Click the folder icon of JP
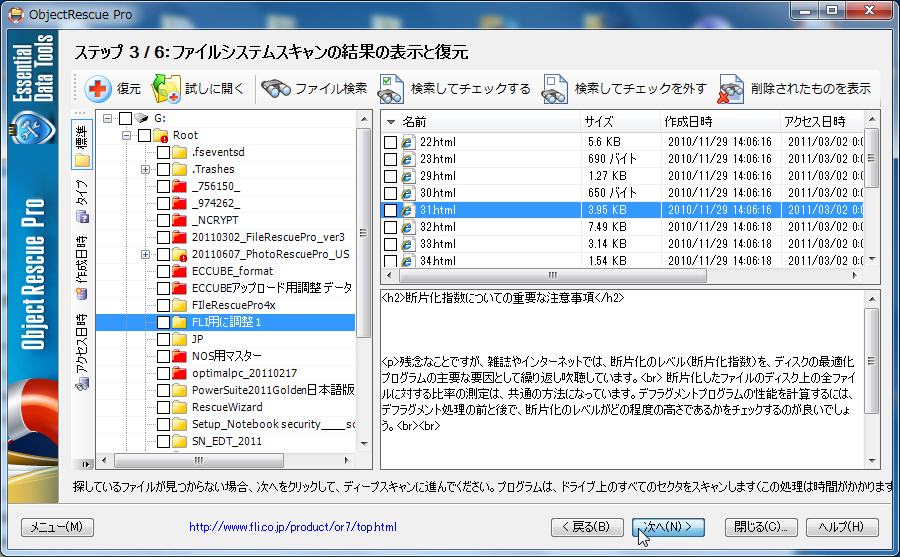The image size is (900, 557). tap(180, 339)
